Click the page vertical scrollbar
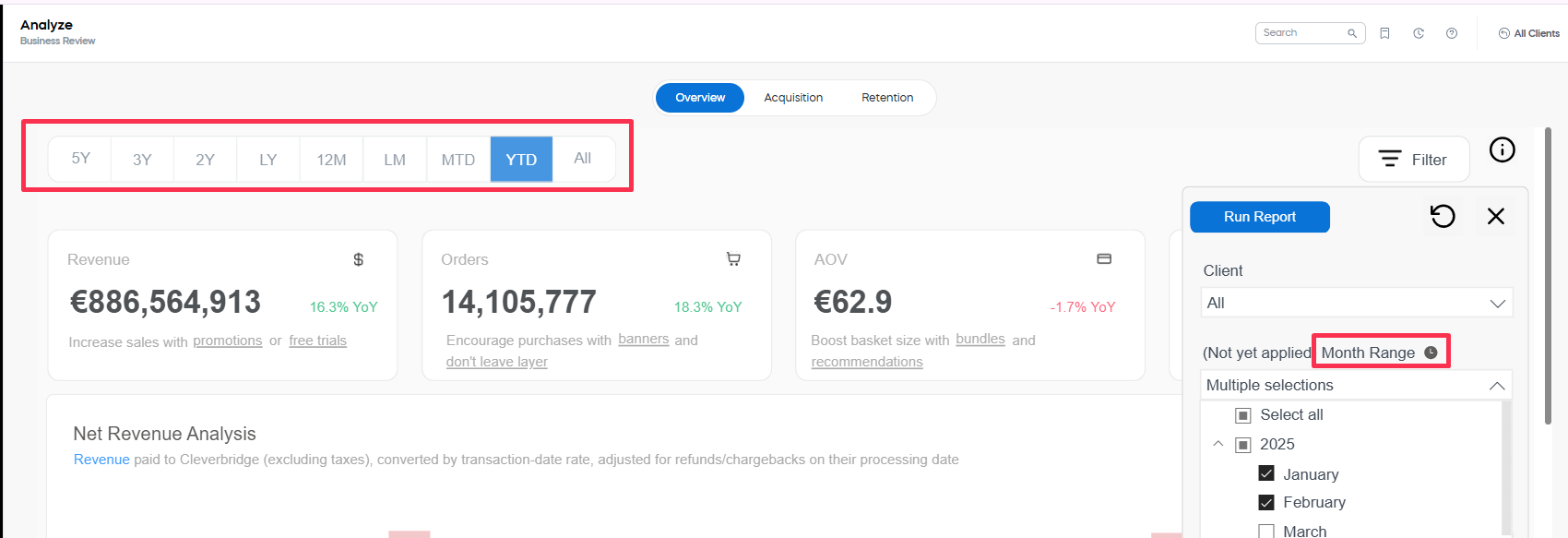This screenshot has width=1568, height=538. (1548, 276)
